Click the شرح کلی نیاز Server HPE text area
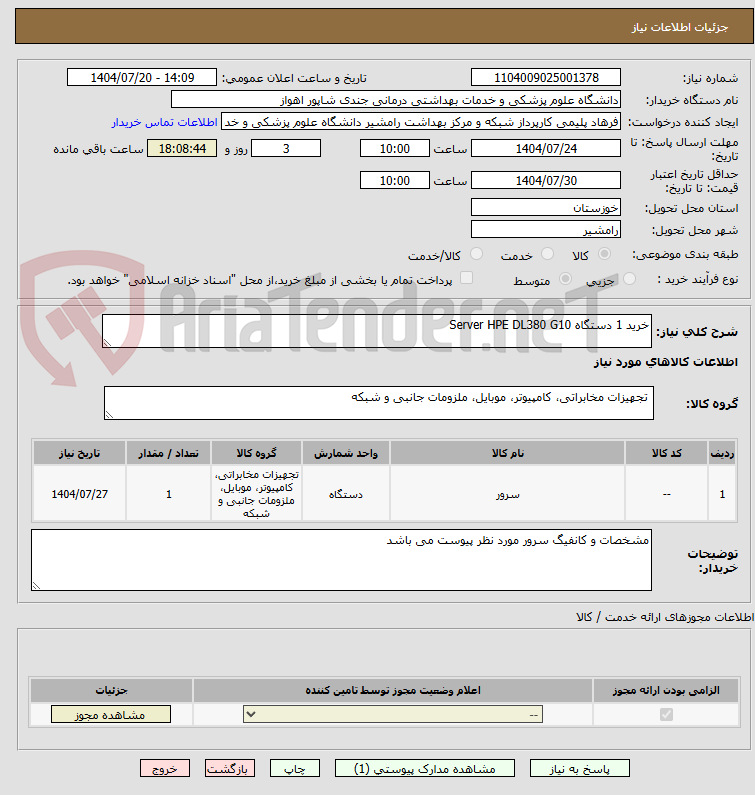This screenshot has height=795, width=755. pyautogui.click(x=377, y=331)
